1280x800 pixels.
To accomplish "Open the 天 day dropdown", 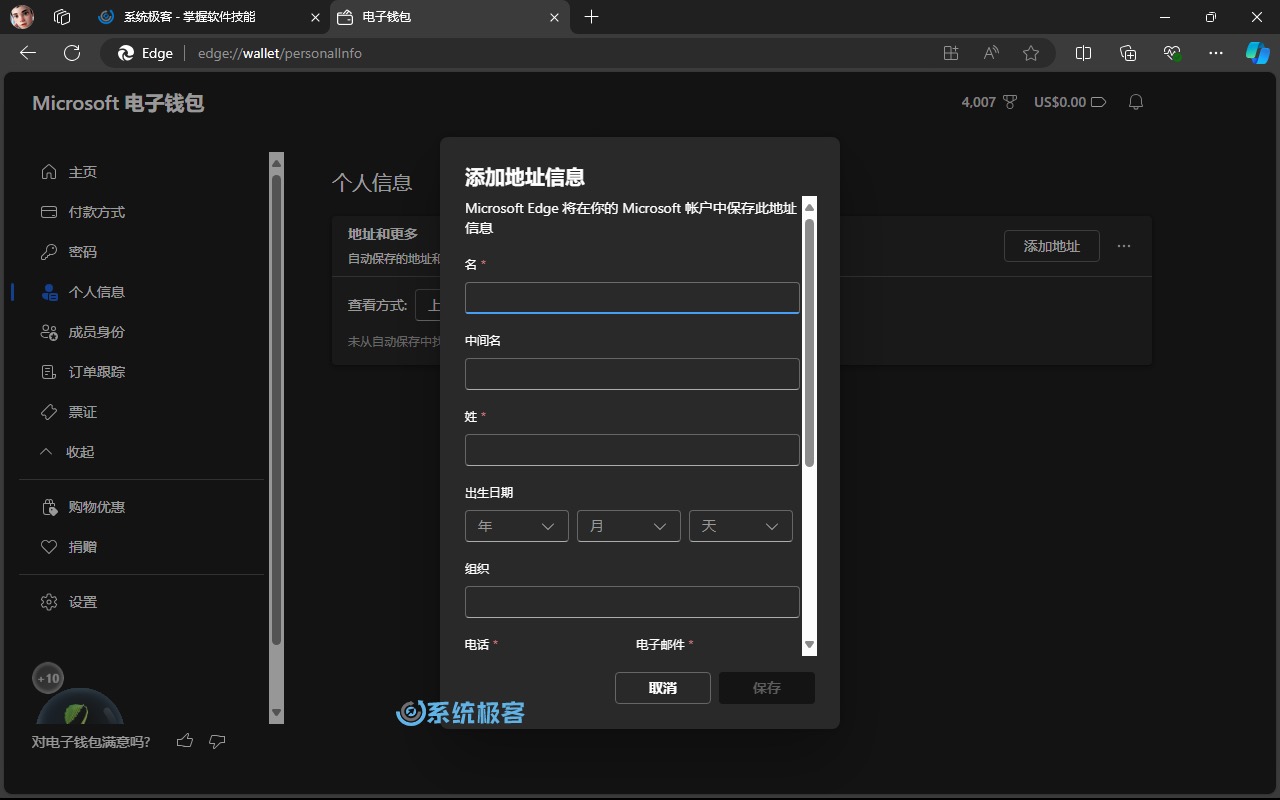I will tap(741, 526).
